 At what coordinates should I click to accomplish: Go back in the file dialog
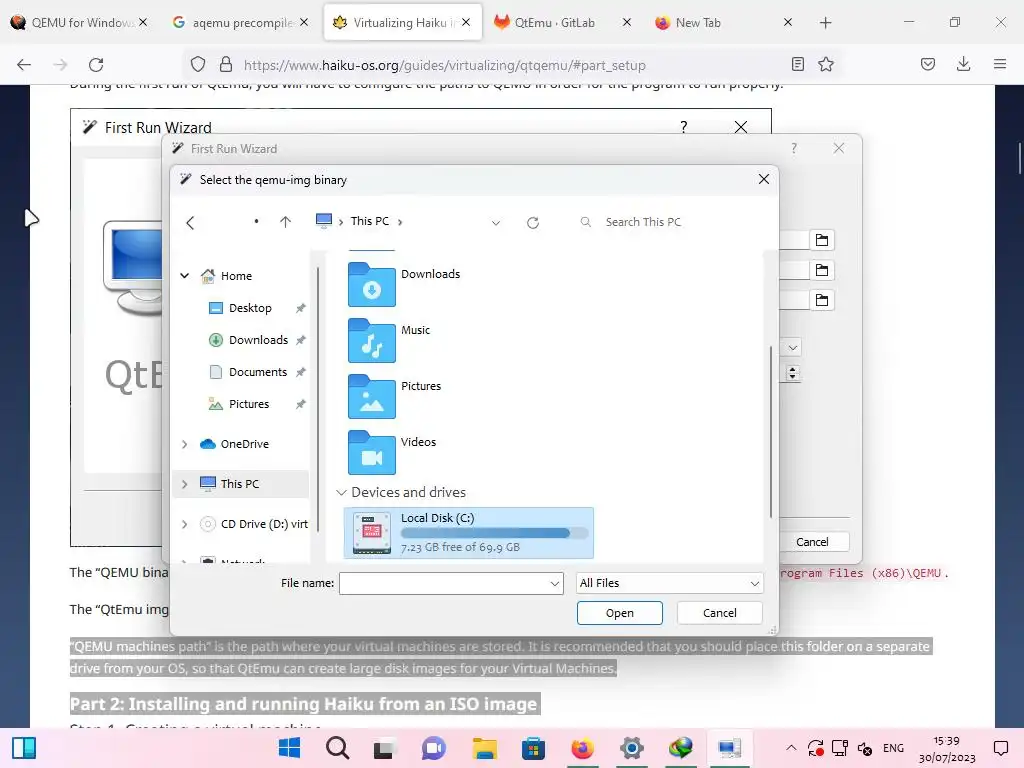[190, 223]
